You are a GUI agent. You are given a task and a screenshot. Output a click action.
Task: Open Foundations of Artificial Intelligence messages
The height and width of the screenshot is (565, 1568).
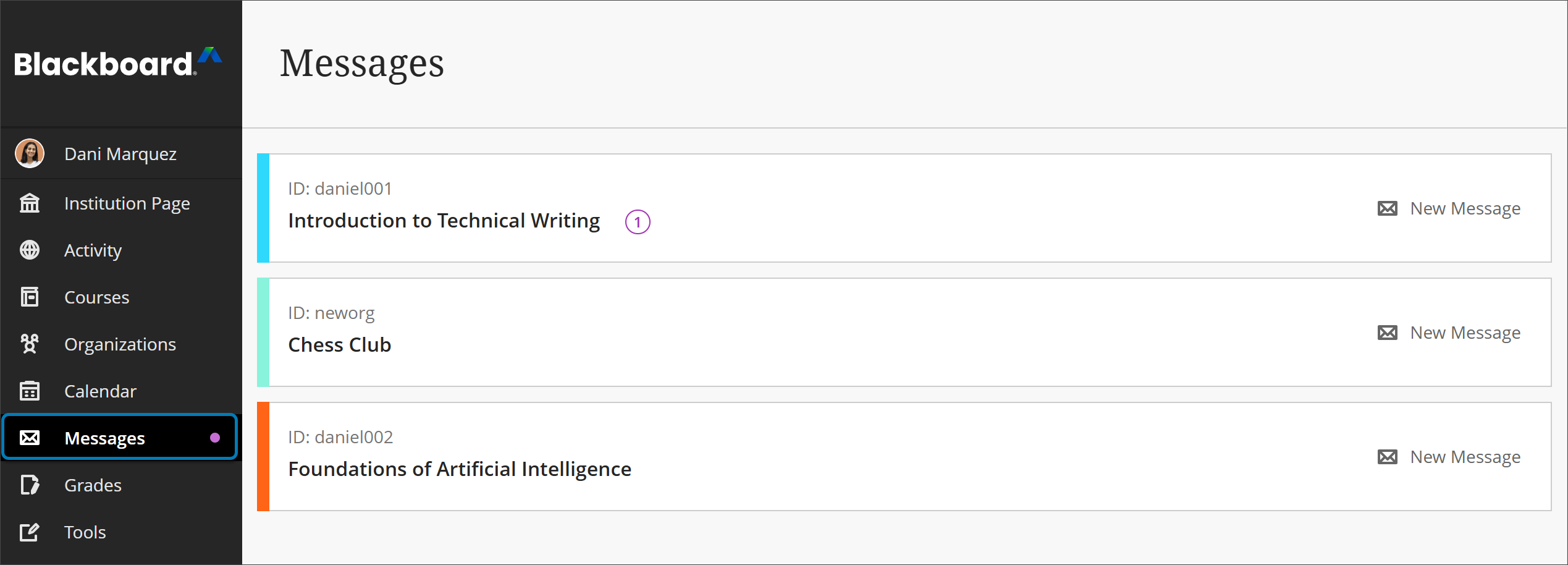point(460,469)
